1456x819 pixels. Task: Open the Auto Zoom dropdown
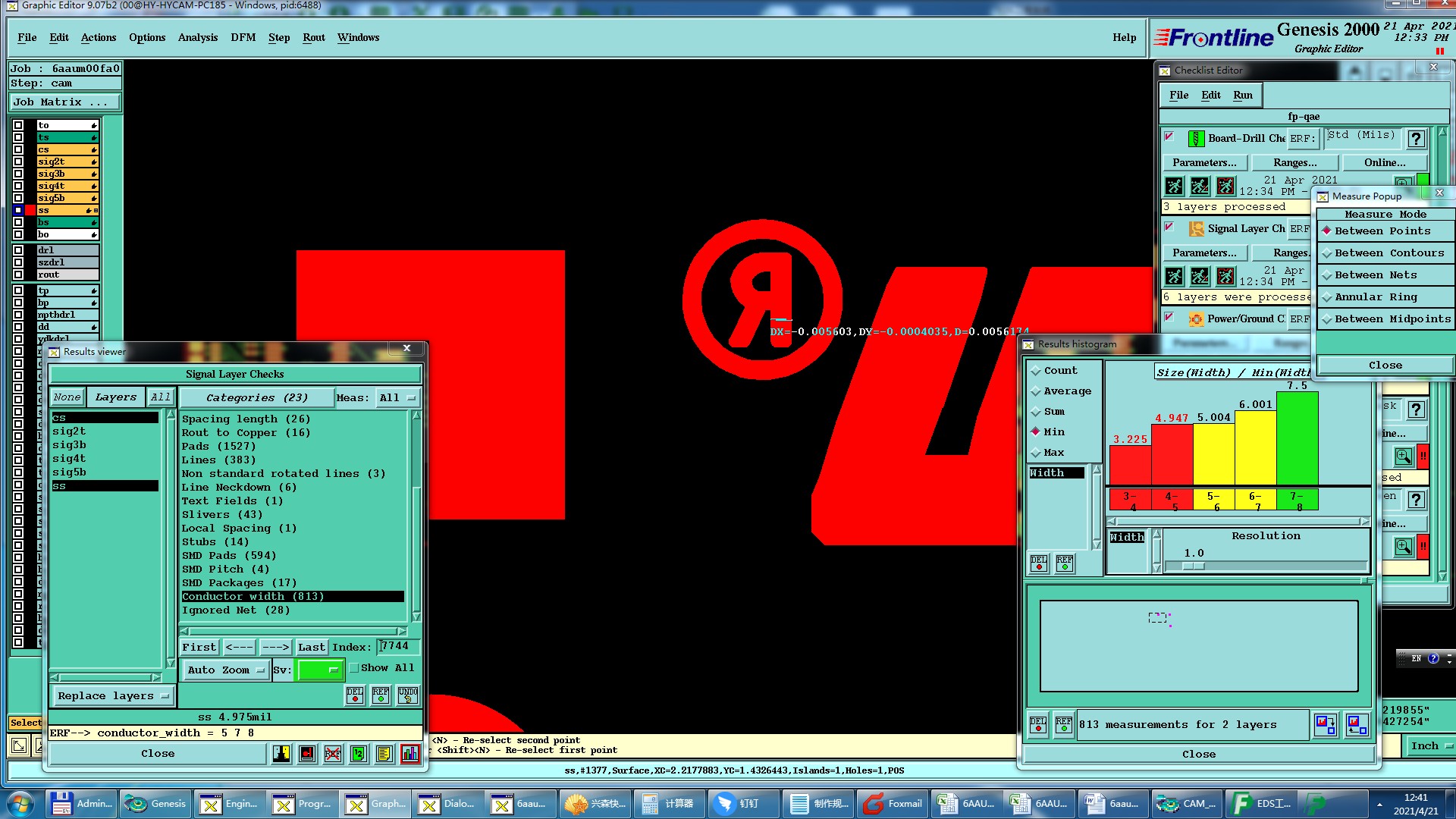click(226, 670)
